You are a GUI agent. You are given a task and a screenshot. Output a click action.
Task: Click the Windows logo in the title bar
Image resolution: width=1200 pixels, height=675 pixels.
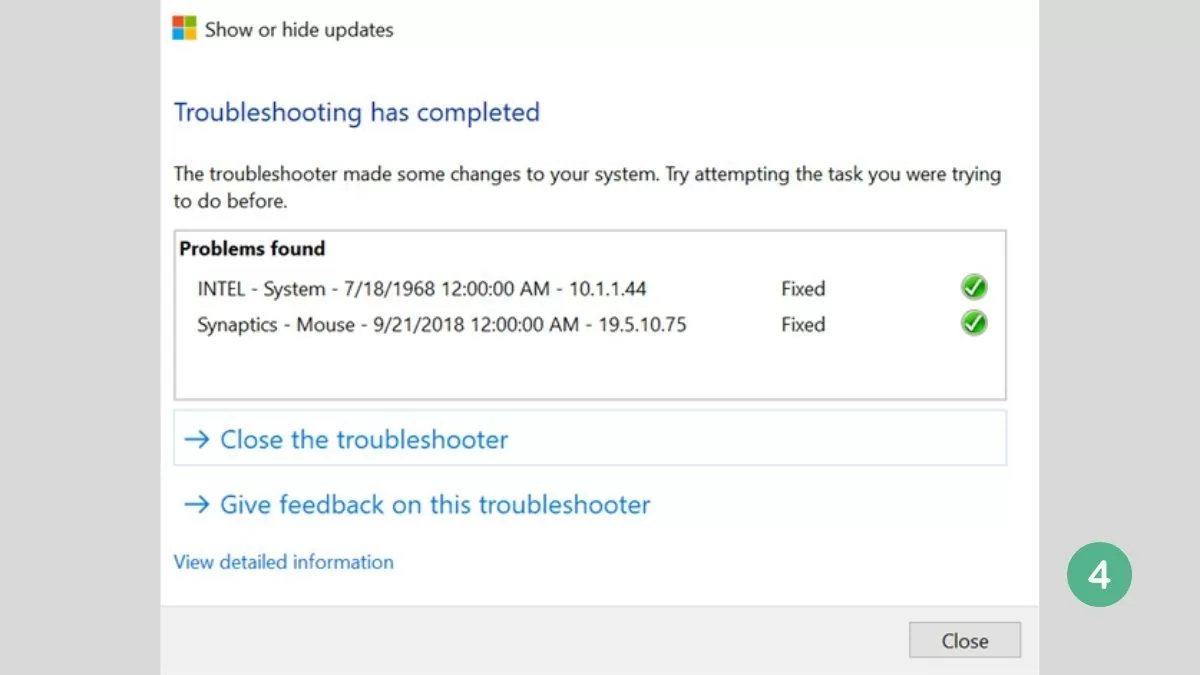point(183,28)
